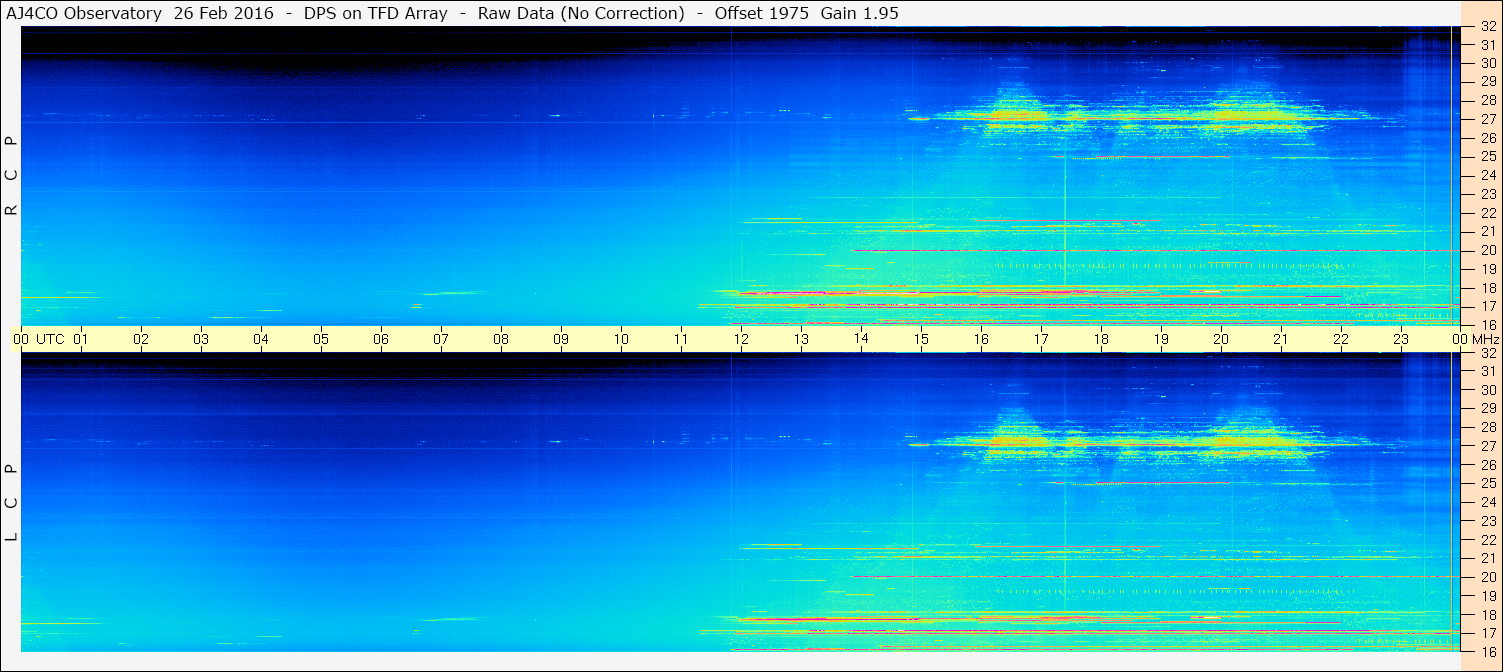Image resolution: width=1503 pixels, height=672 pixels.
Task: Click the 20 MHz tick label in RCP panel
Action: pos(1488,250)
